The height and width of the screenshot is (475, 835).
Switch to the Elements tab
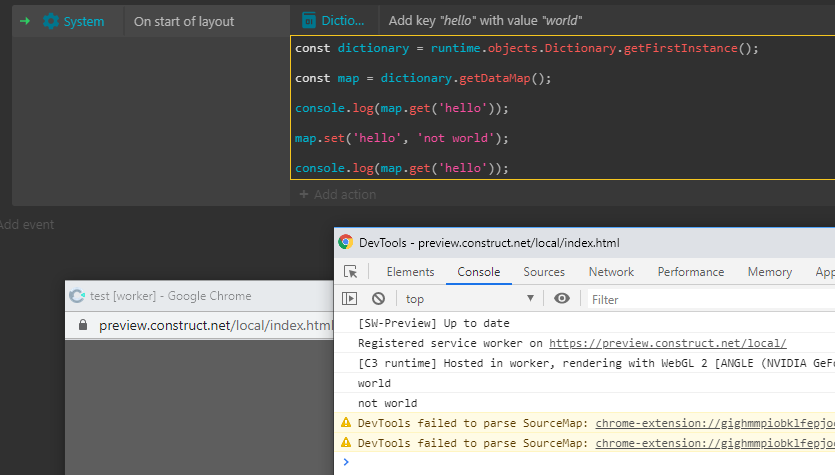[410, 272]
